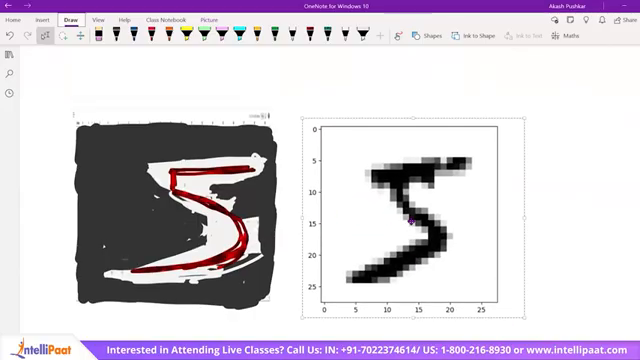
Task: Pick the orange pen
Action: pyautogui.click(x=169, y=34)
